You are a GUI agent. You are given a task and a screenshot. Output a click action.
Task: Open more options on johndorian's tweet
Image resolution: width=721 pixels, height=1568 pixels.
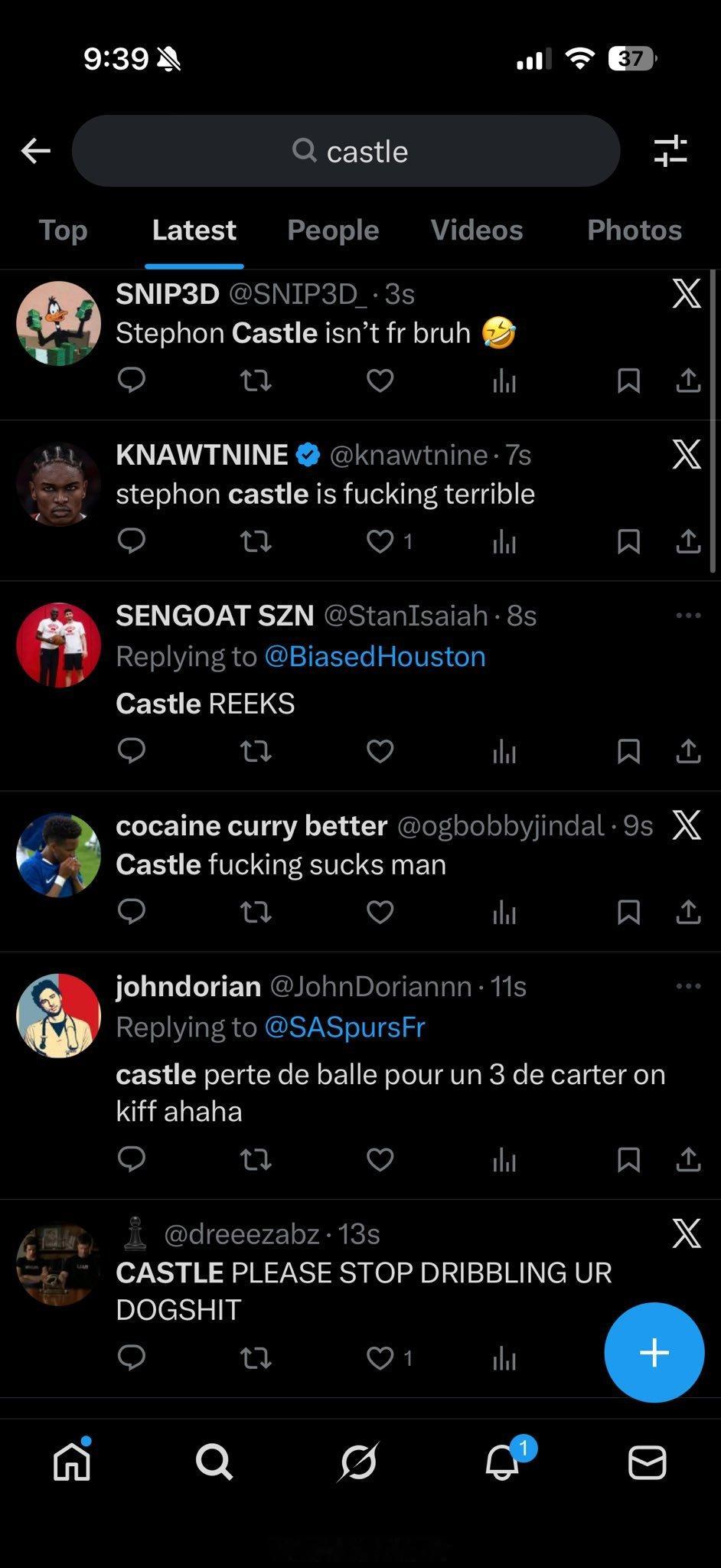pos(688,987)
